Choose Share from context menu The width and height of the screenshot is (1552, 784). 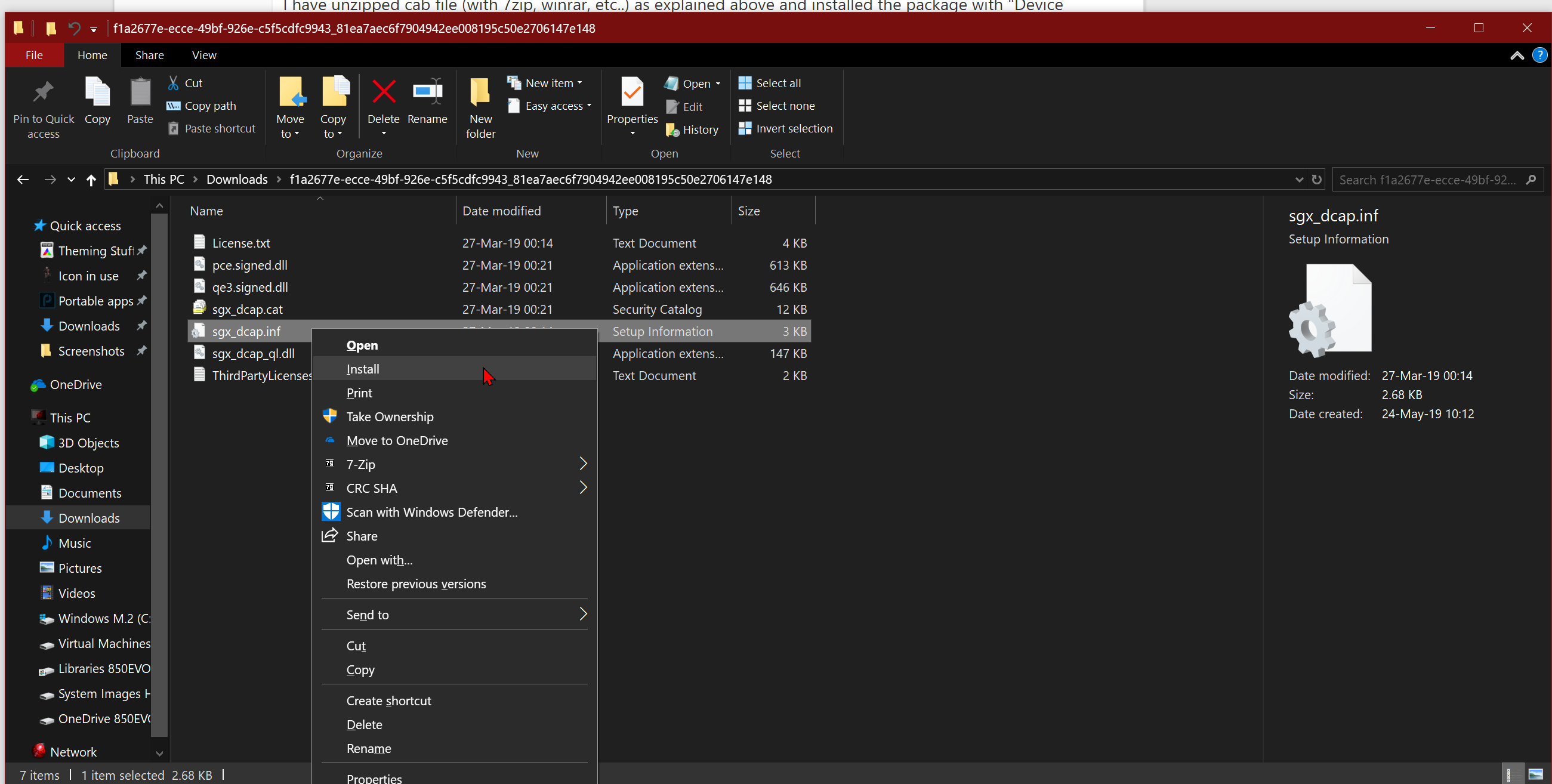click(x=455, y=536)
